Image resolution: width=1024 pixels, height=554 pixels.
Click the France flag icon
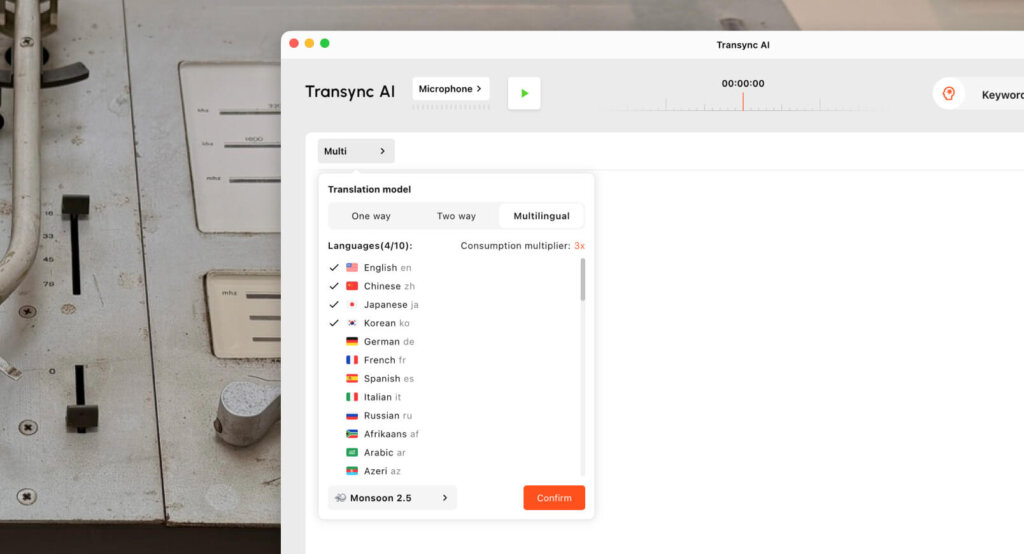pyautogui.click(x=352, y=360)
